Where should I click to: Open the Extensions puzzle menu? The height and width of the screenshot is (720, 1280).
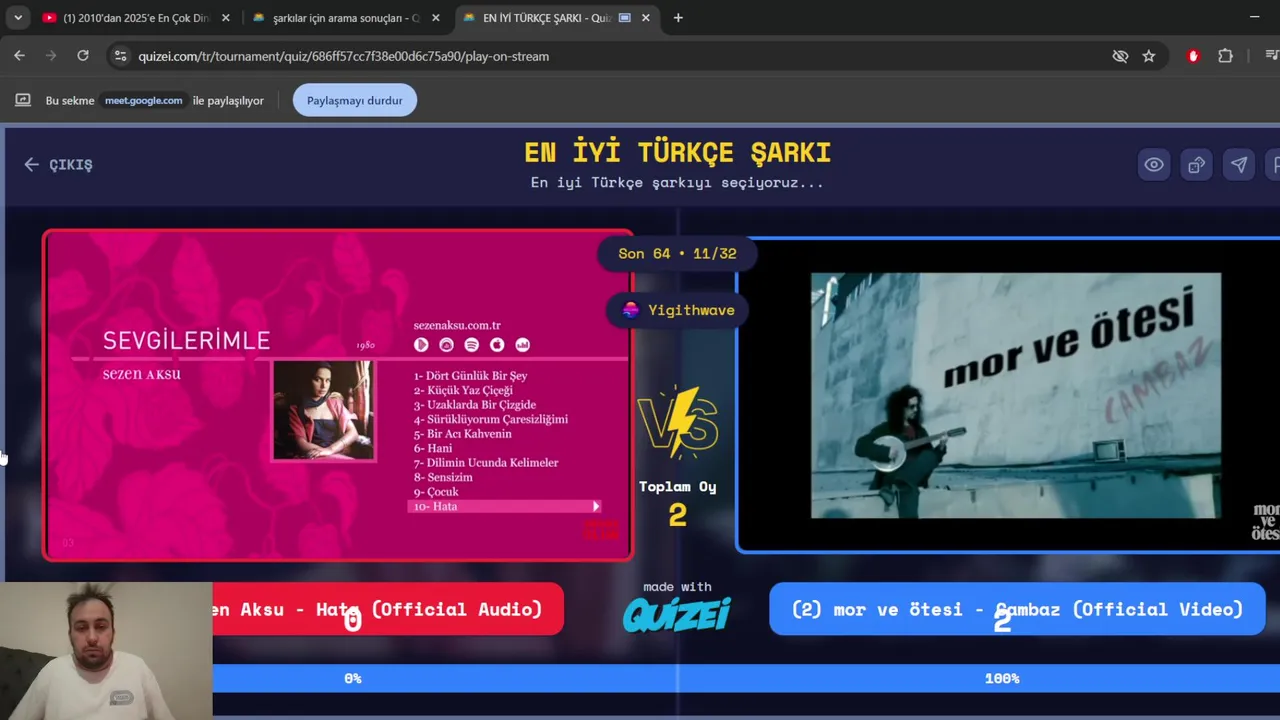point(1225,56)
